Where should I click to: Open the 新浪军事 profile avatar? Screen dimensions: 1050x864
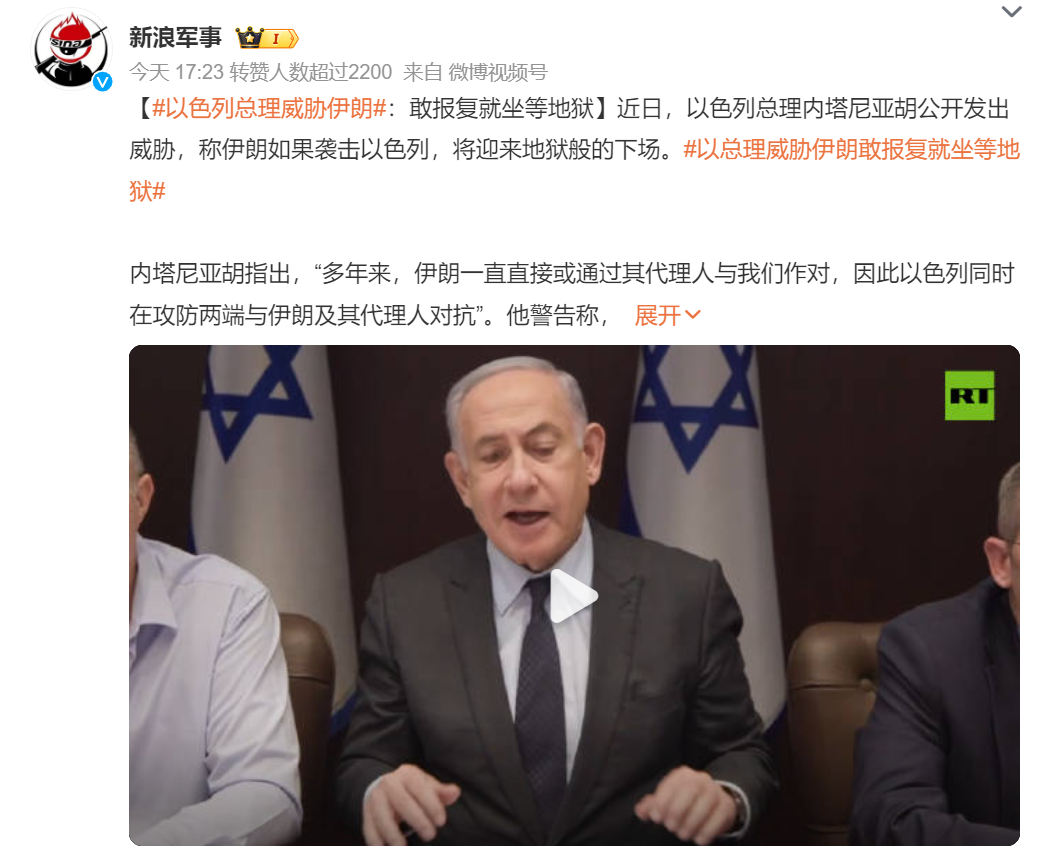tap(72, 48)
